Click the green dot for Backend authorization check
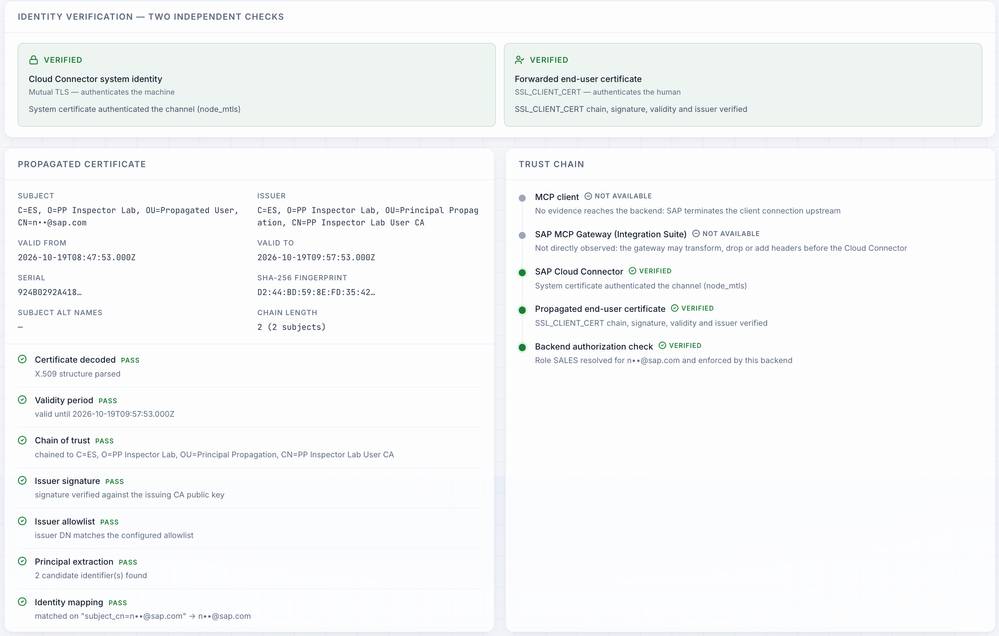Image resolution: width=999 pixels, height=636 pixels. 522,347
